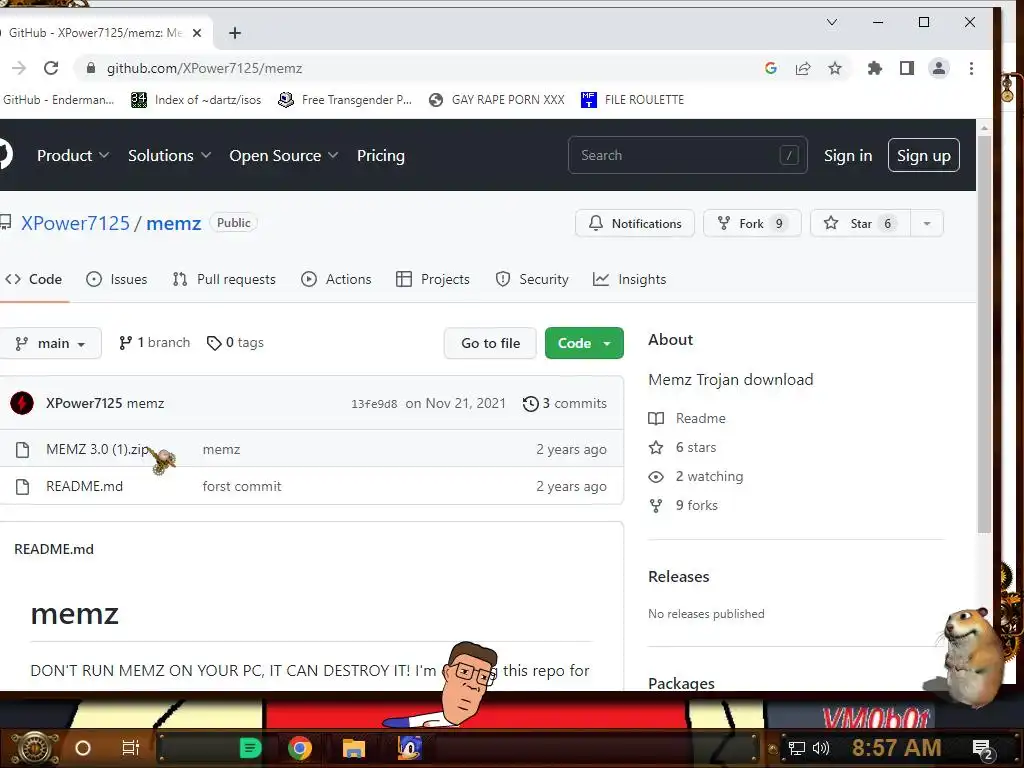Focus the GitHub Search field

[687, 155]
